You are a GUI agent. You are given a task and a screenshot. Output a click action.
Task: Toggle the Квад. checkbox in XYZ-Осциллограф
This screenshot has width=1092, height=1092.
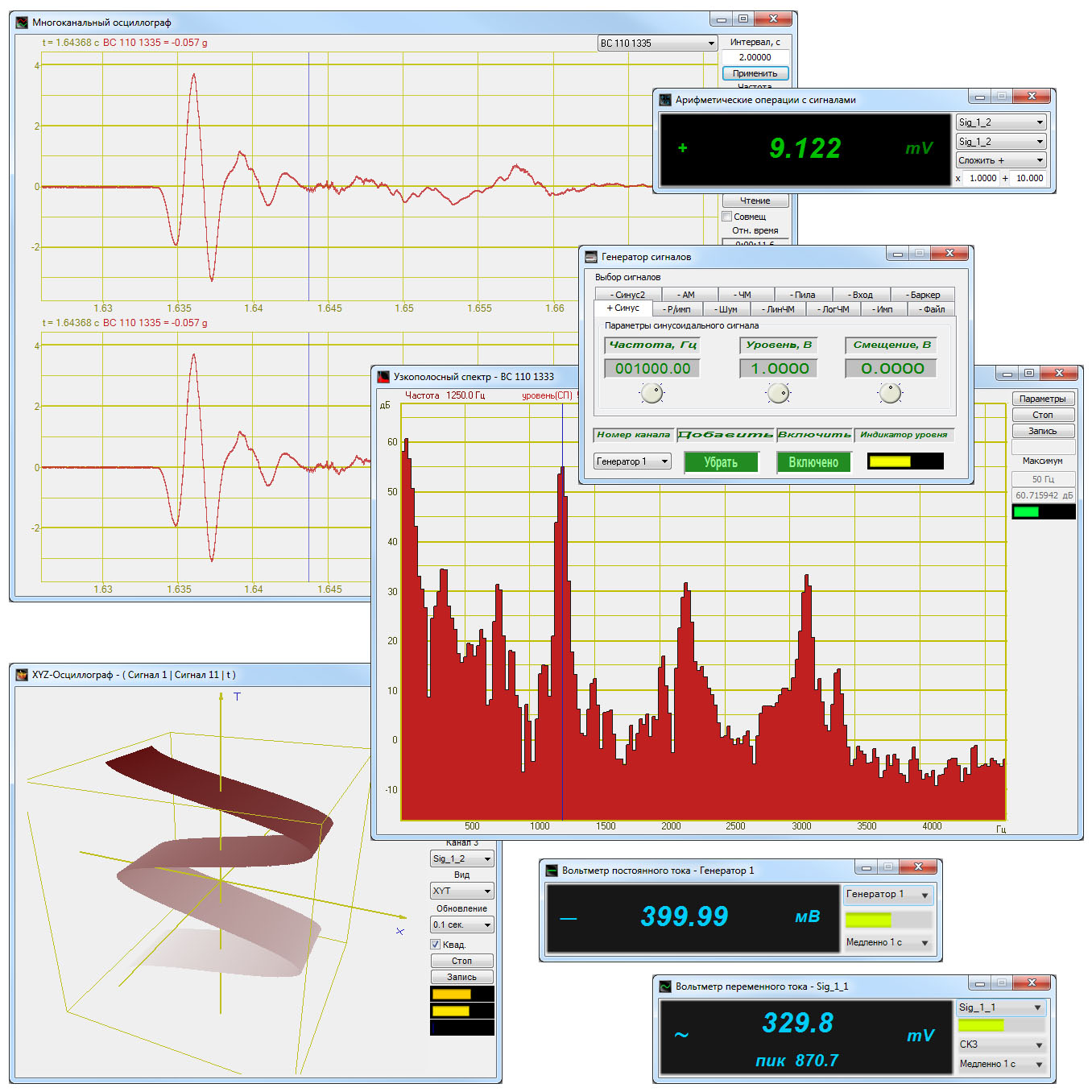tap(436, 945)
